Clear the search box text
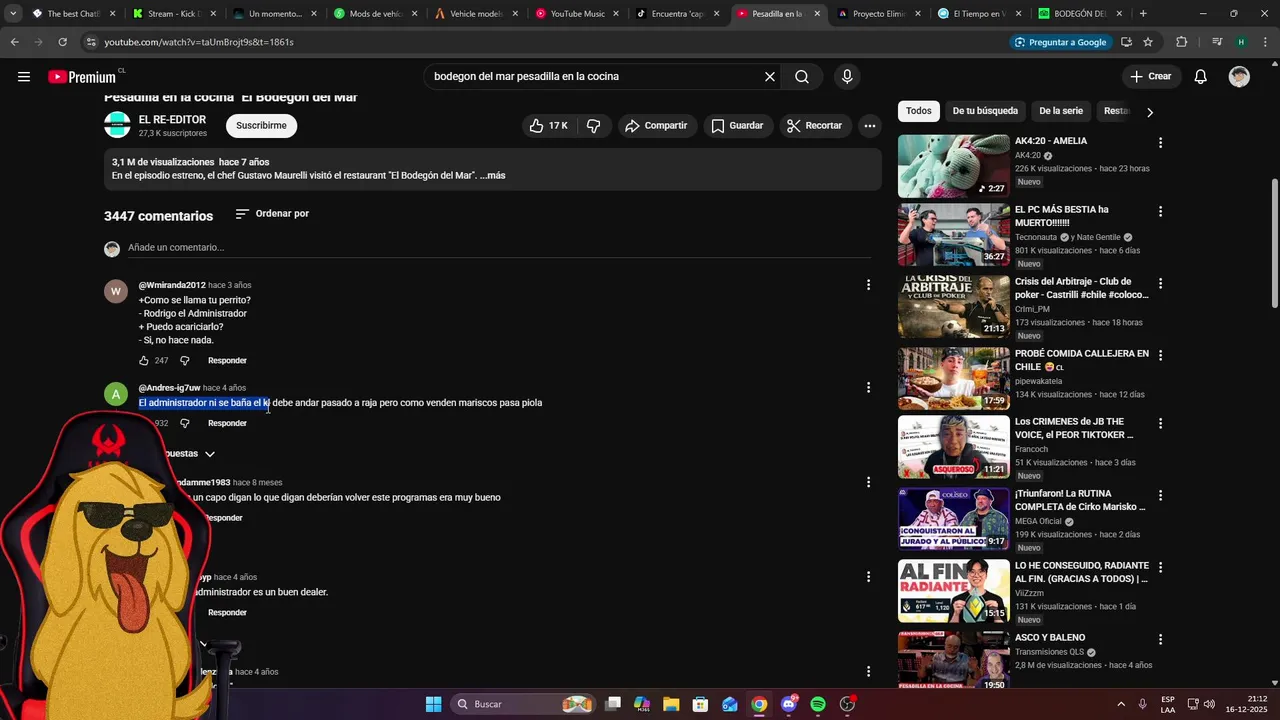This screenshot has width=1280, height=720. tap(770, 77)
